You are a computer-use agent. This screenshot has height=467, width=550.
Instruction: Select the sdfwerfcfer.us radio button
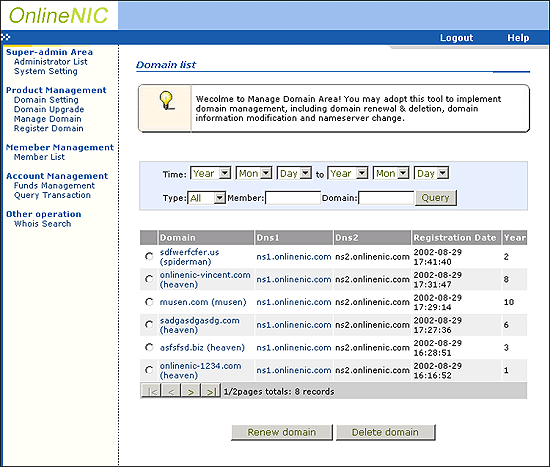click(149, 256)
